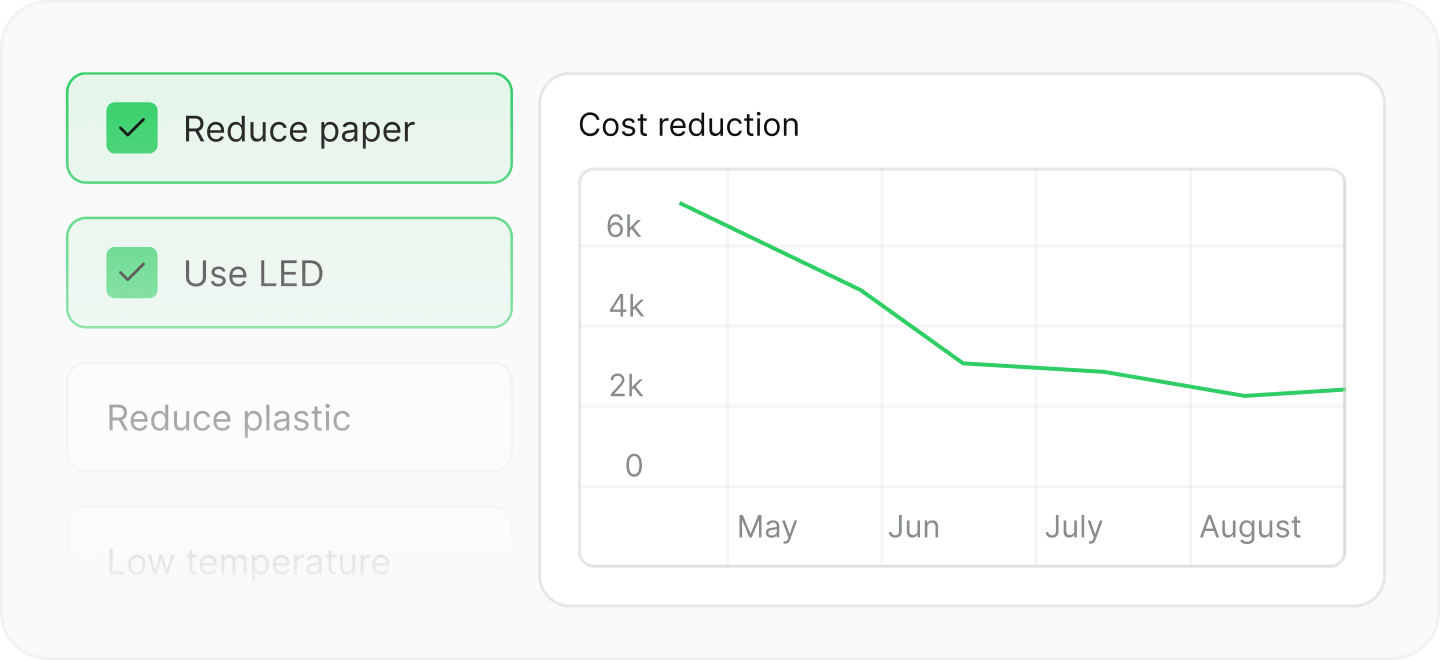The image size is (1440, 660).
Task: Click the 2k value on y-axis
Action: click(626, 386)
